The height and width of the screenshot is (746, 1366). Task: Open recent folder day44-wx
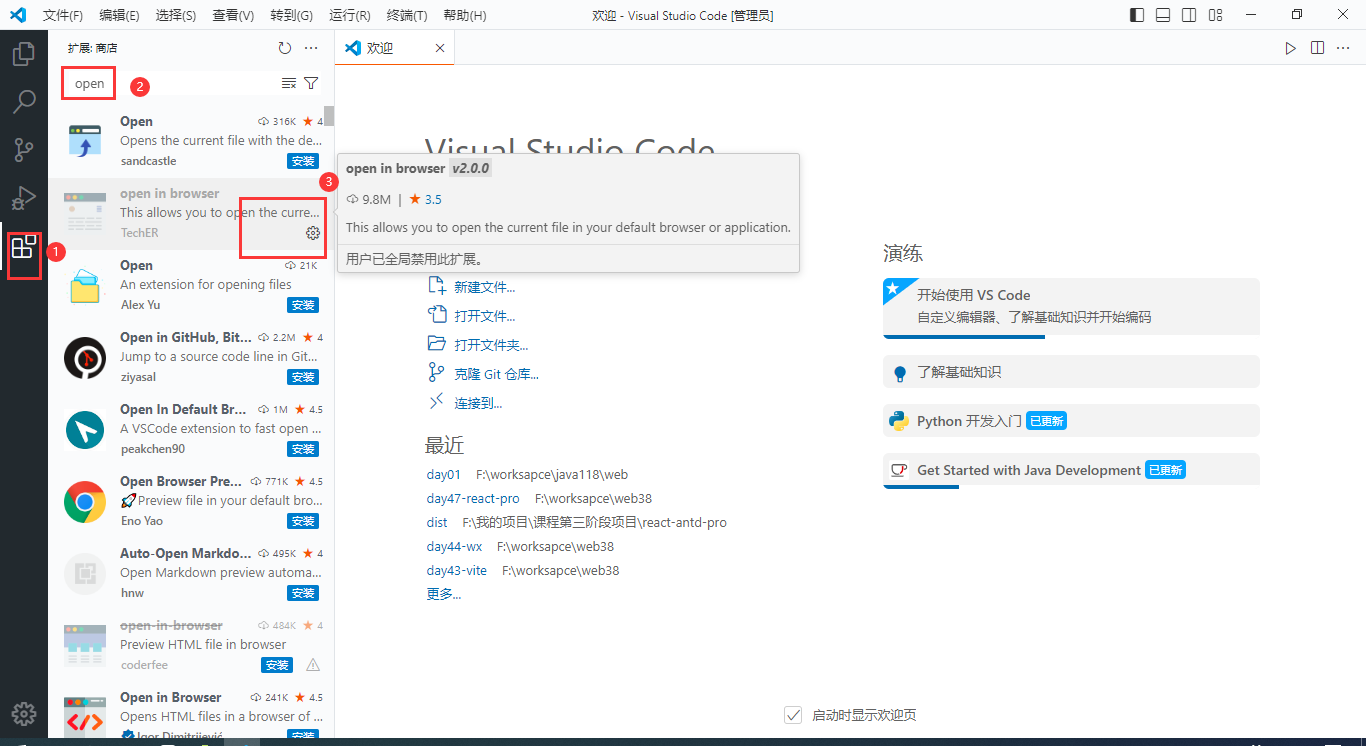coord(454,546)
